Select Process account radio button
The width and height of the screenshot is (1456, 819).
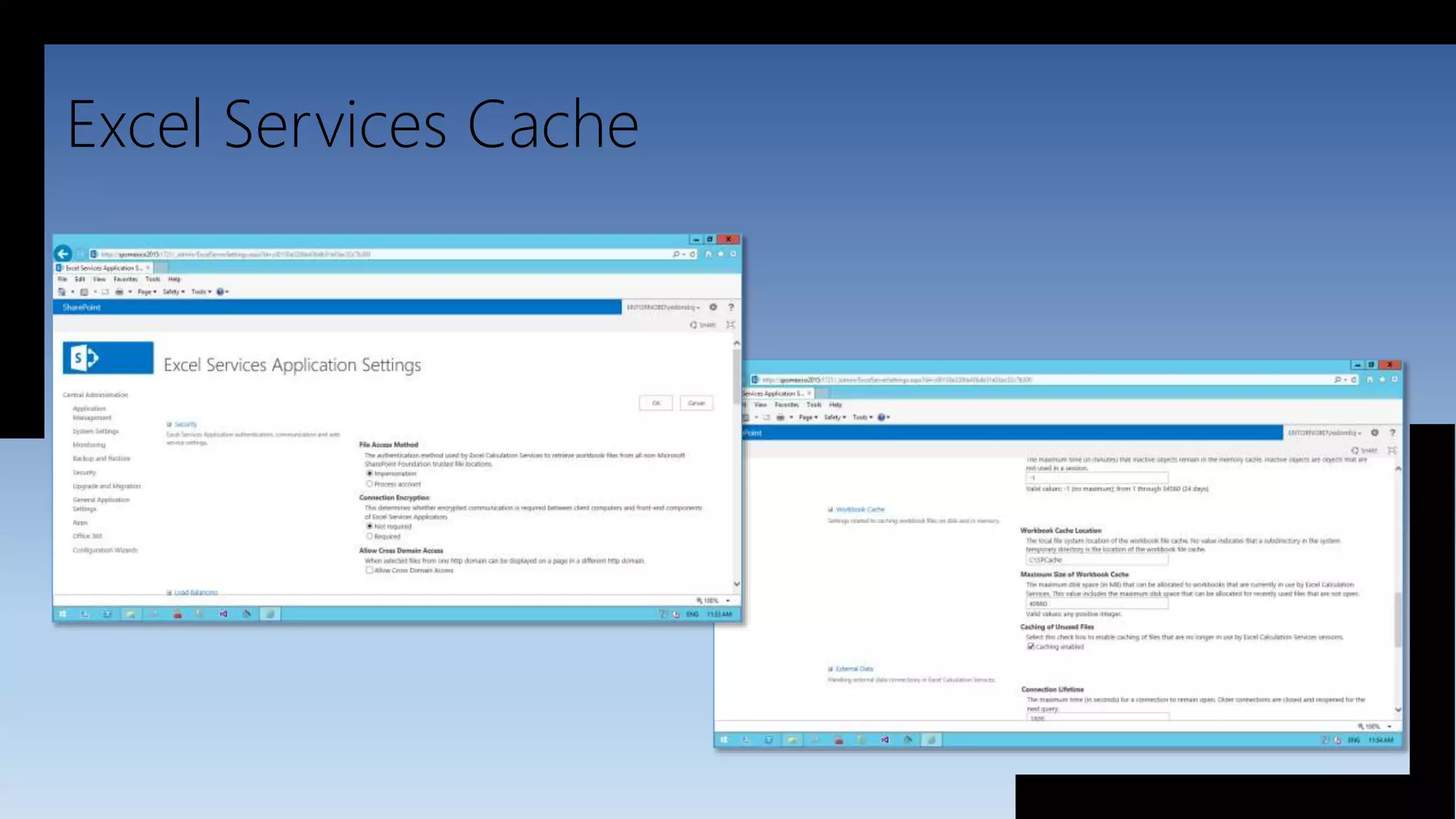(x=370, y=484)
